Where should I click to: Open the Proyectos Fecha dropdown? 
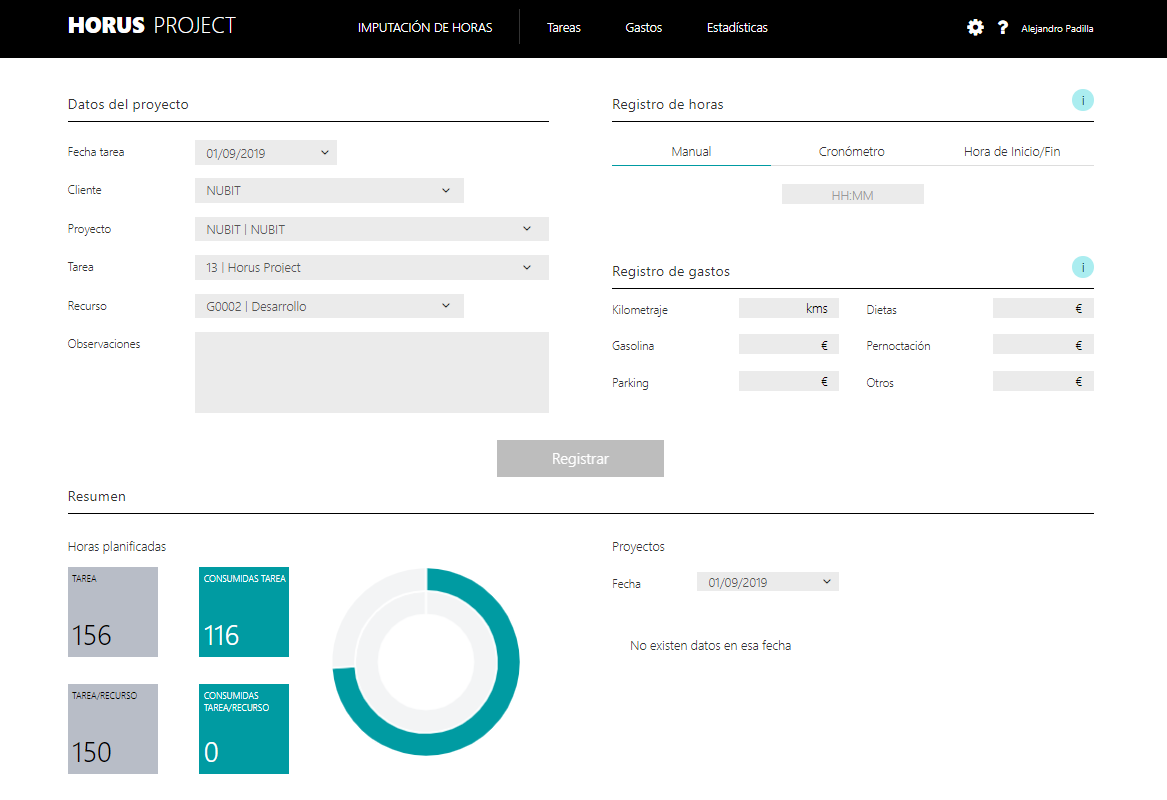point(767,582)
